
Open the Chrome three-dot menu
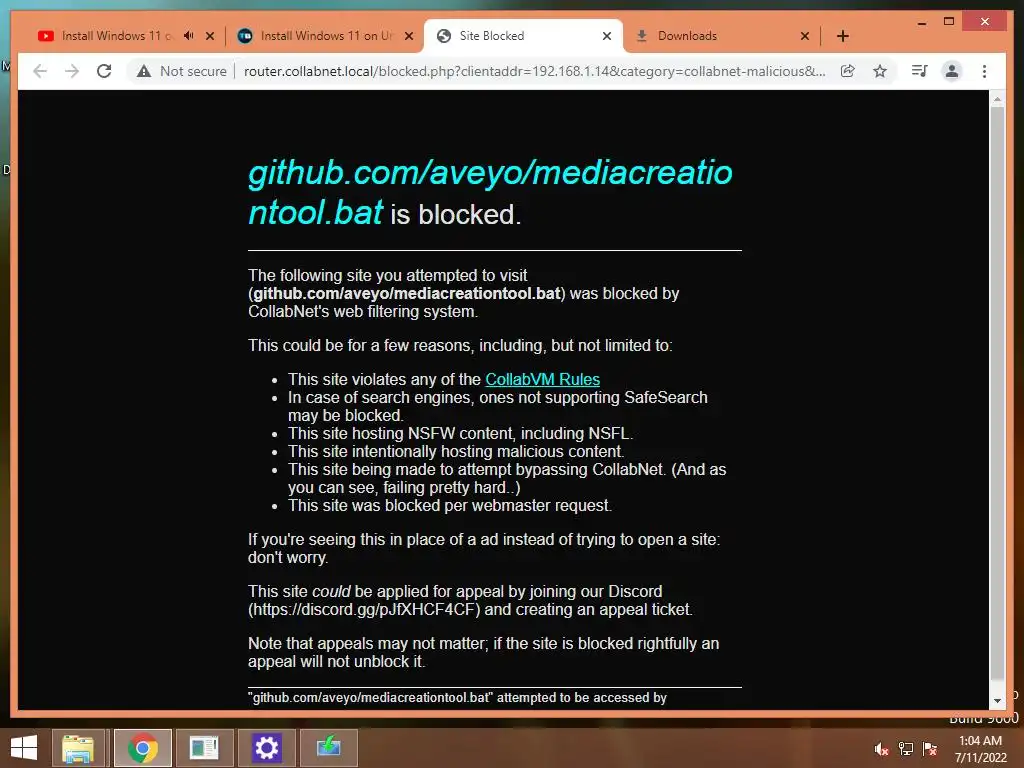click(984, 71)
